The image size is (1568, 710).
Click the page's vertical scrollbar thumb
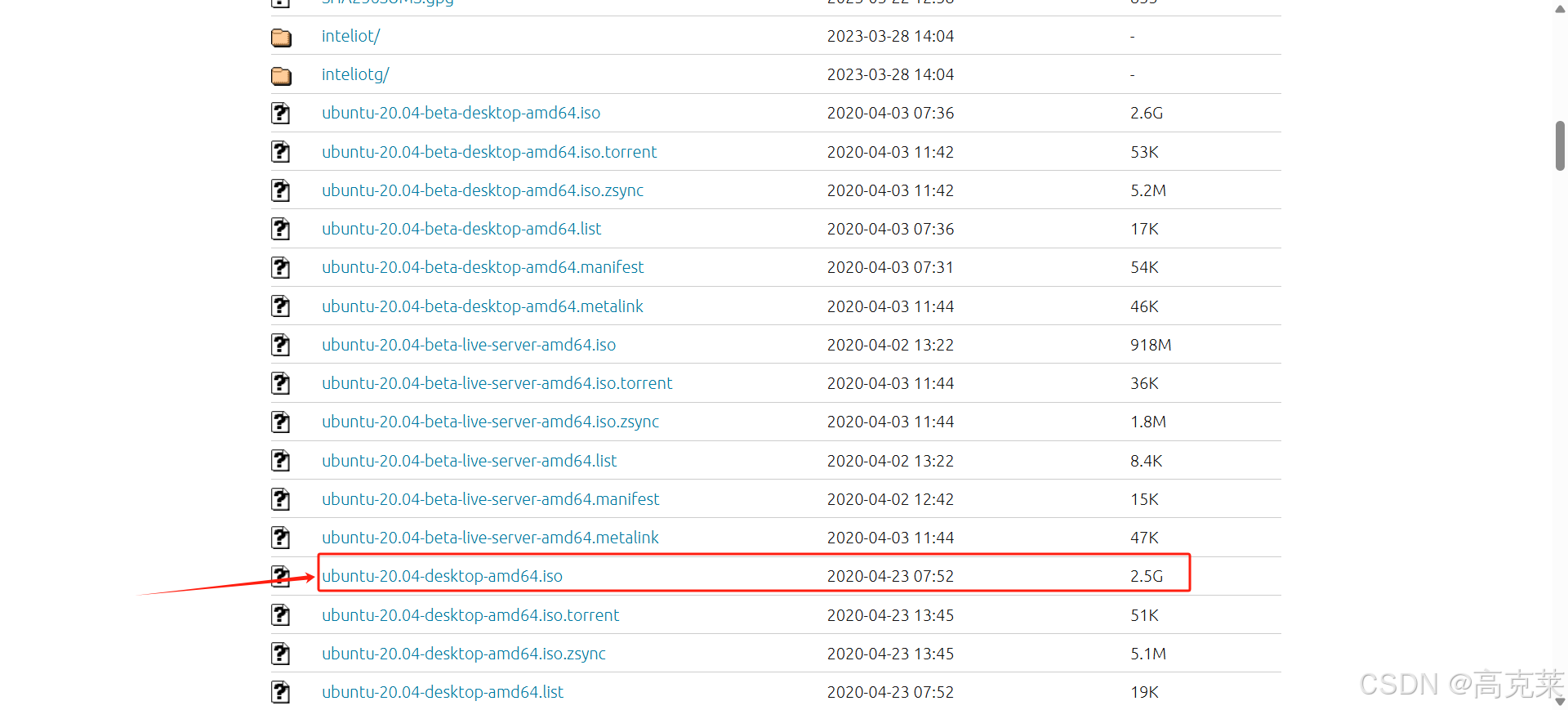[x=1560, y=145]
